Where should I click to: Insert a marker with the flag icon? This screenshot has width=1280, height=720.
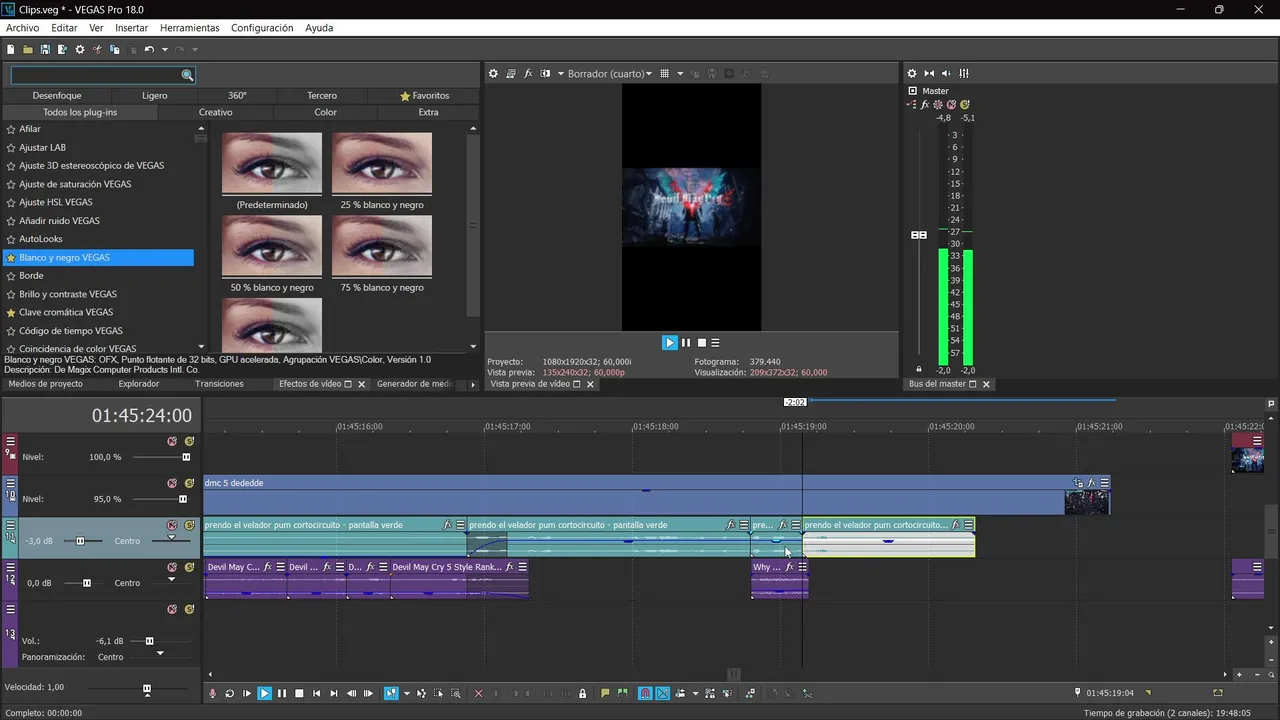click(605, 693)
